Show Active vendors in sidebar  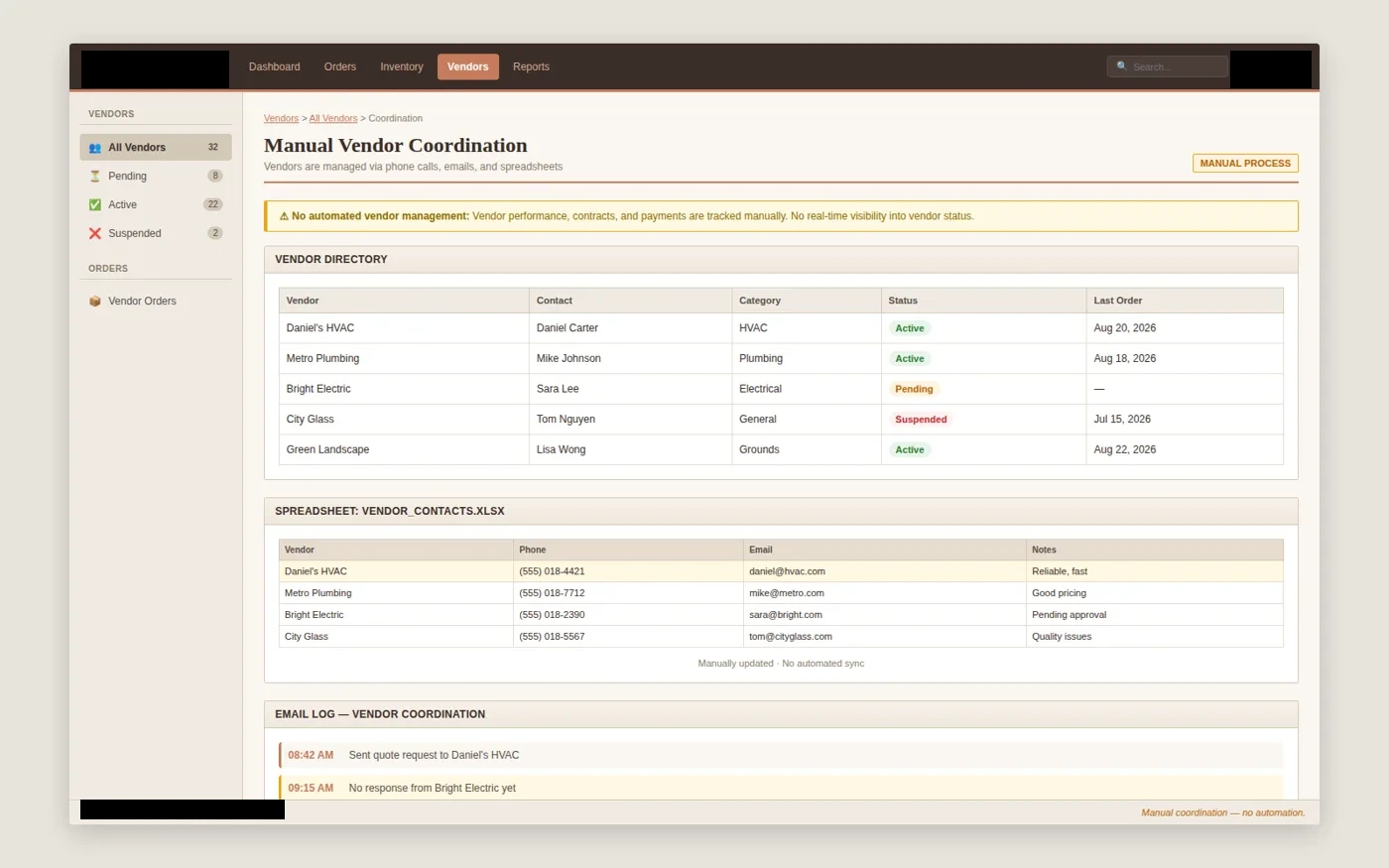(x=156, y=204)
